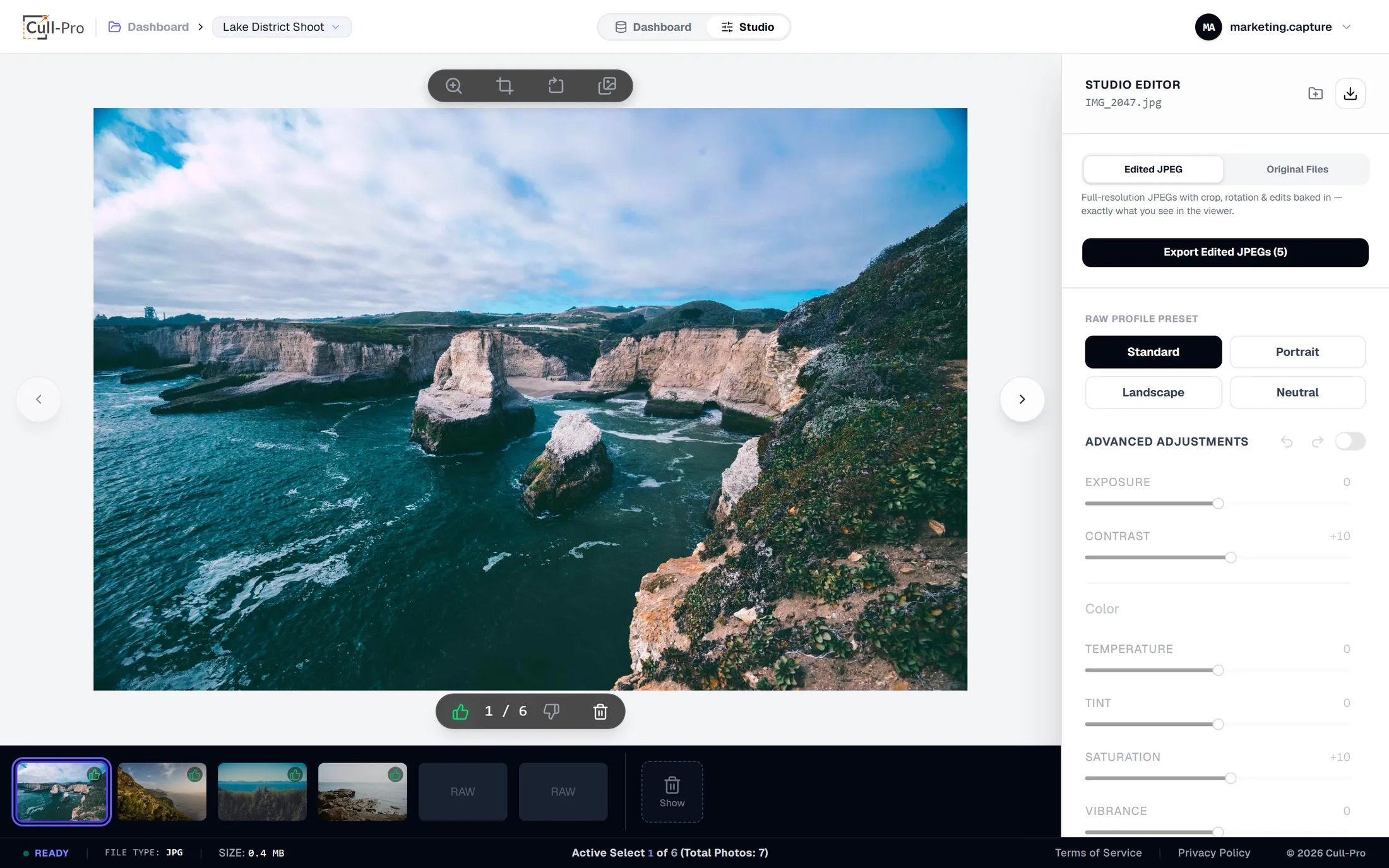Select the Neutral RAW profile preset
This screenshot has height=868, width=1389.
(1297, 392)
